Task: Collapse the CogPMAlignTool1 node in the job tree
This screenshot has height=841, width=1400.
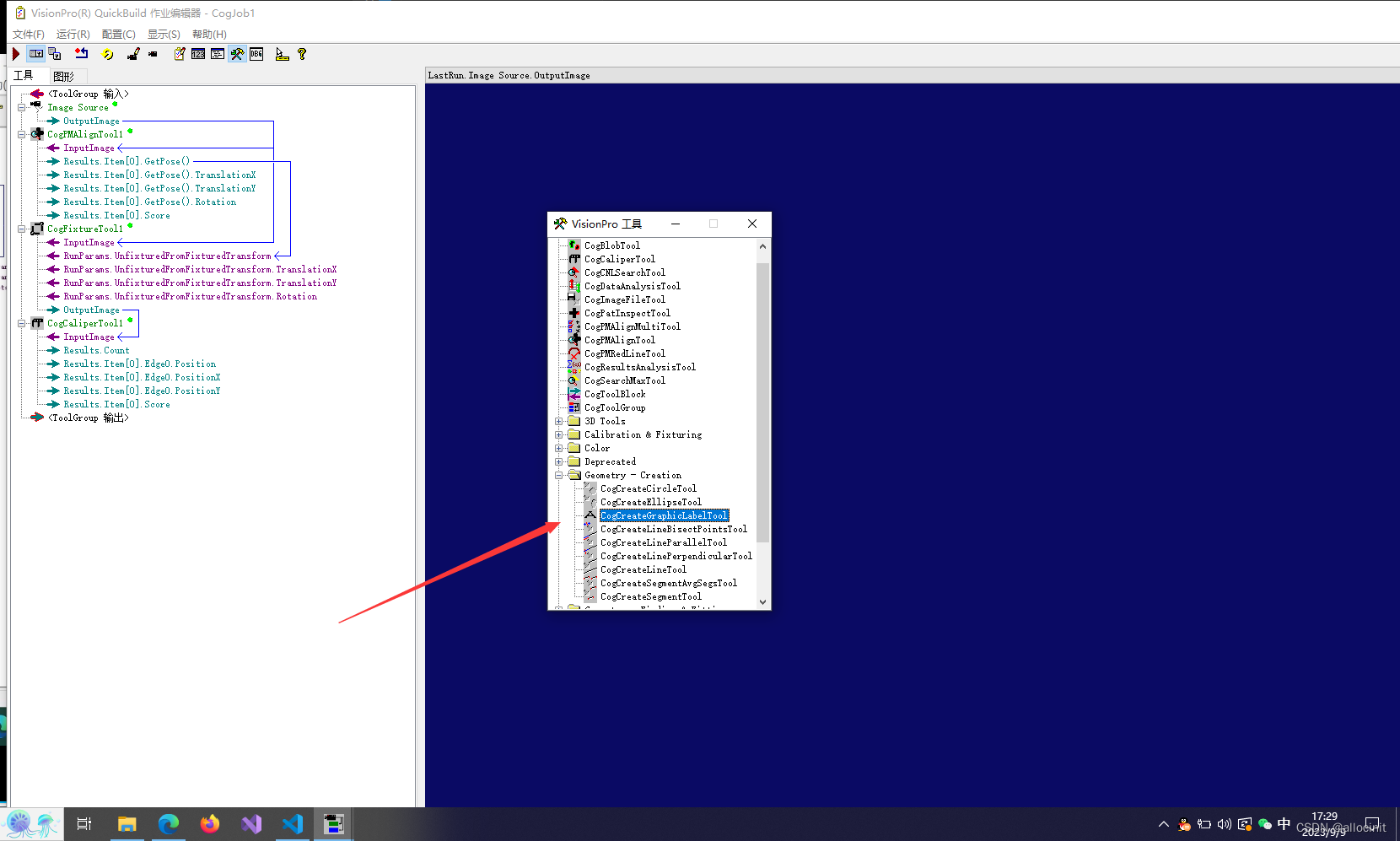Action: click(x=23, y=134)
